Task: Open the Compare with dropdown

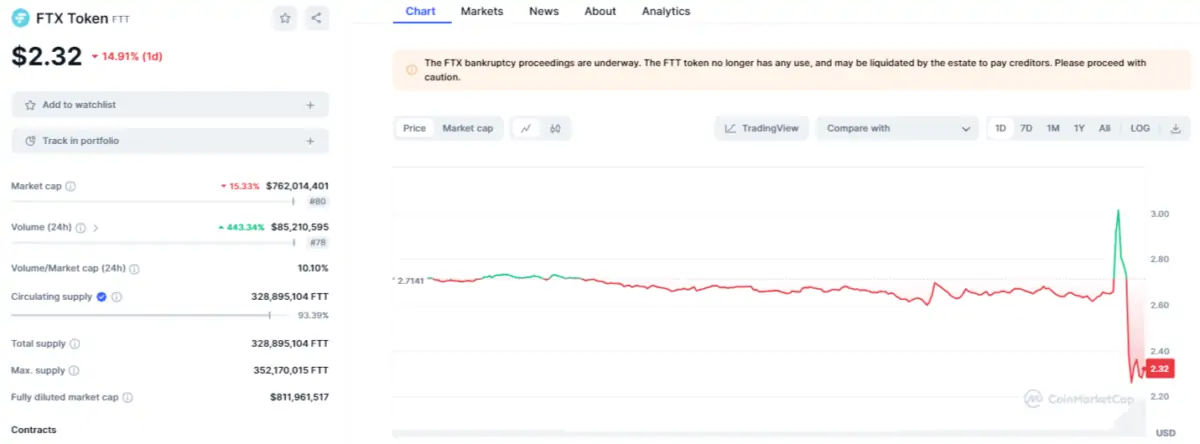Action: pos(898,128)
